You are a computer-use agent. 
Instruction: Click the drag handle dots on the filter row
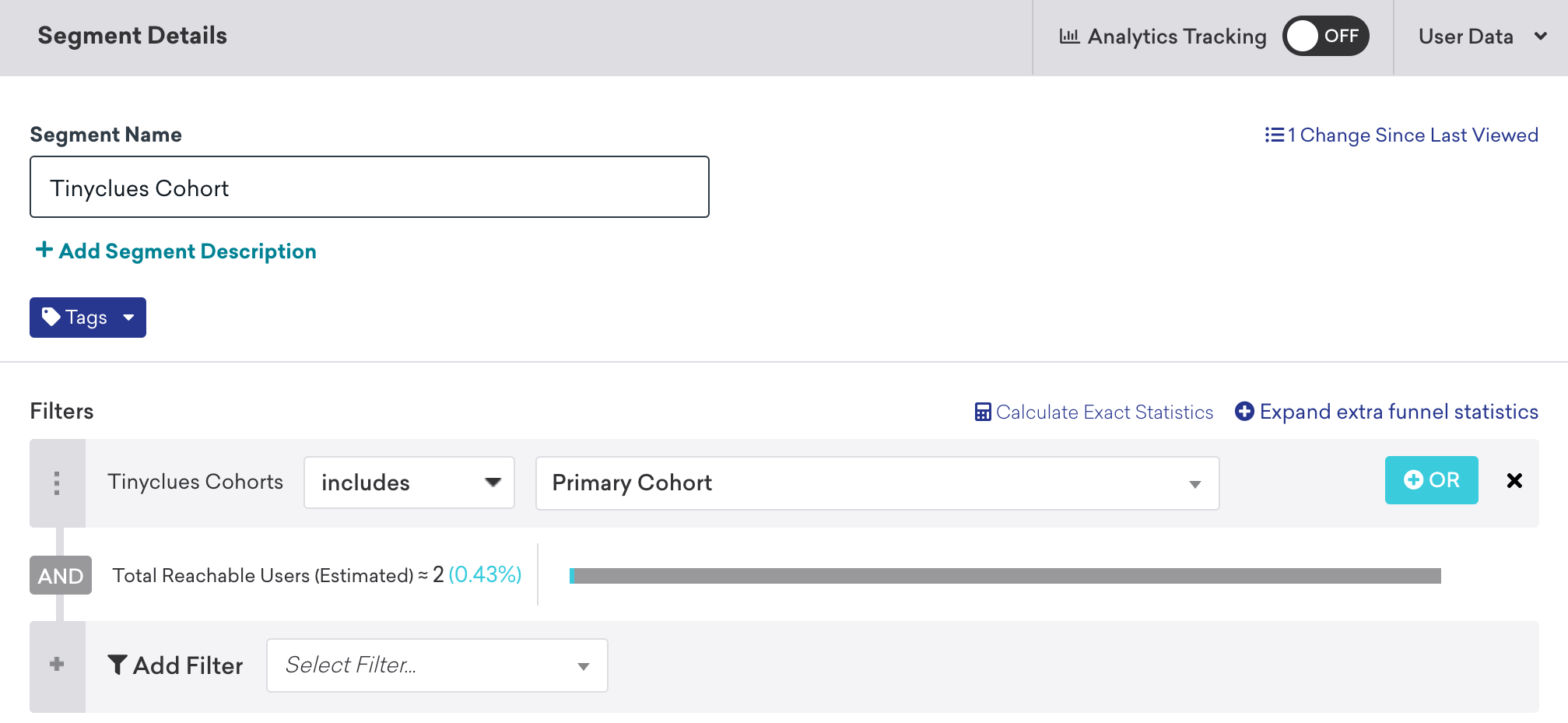point(56,482)
